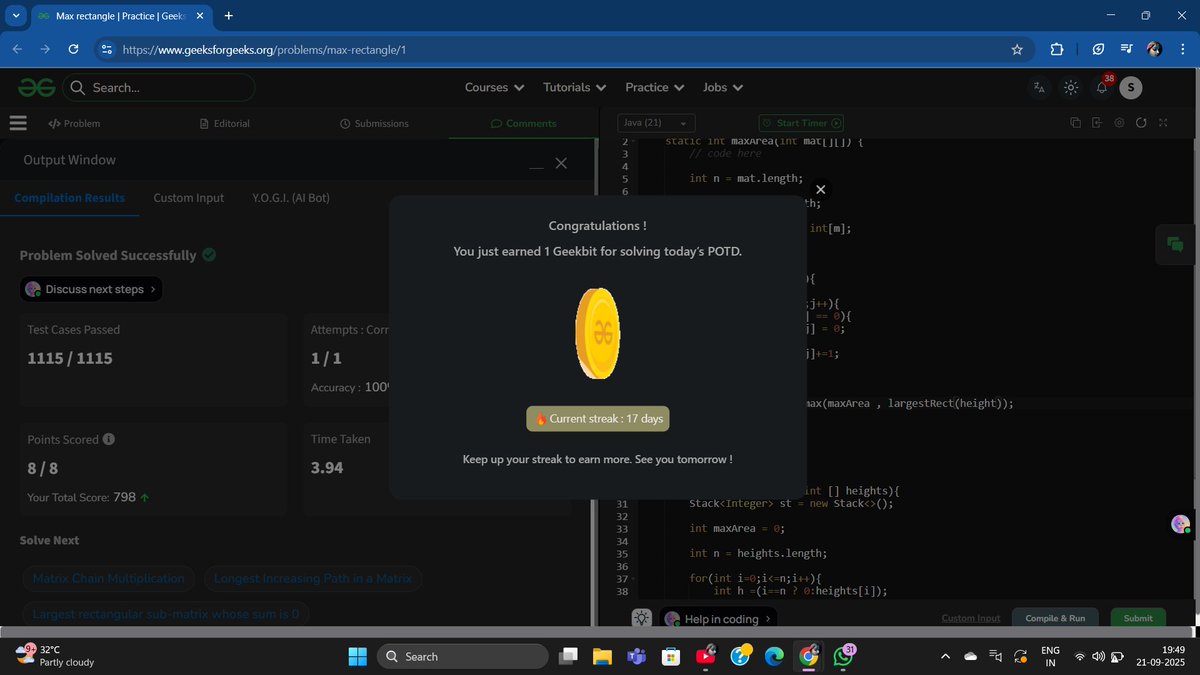
Task: Open editor settings gear icon
Action: tap(1119, 123)
